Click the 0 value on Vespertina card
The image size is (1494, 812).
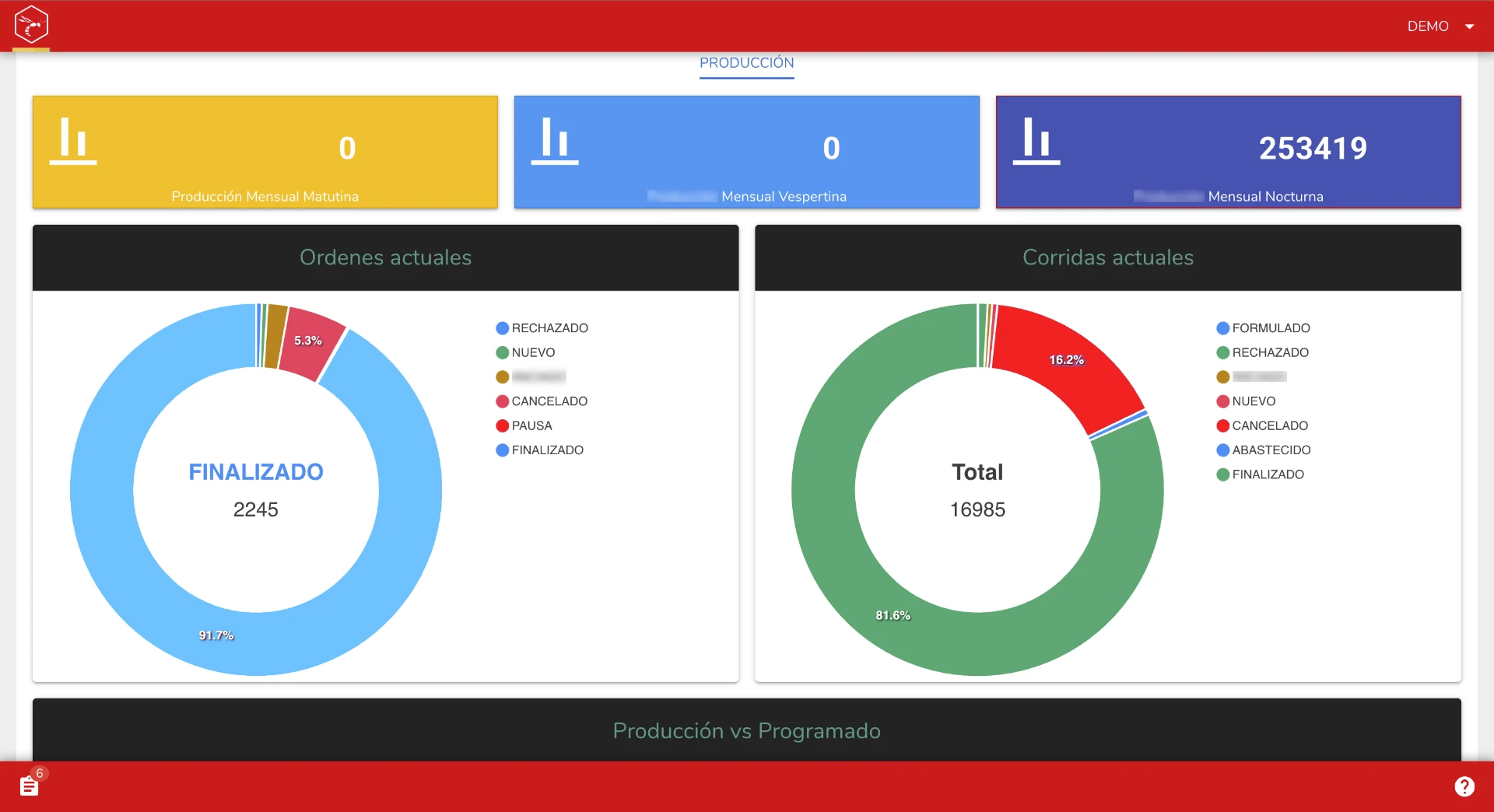pyautogui.click(x=831, y=148)
